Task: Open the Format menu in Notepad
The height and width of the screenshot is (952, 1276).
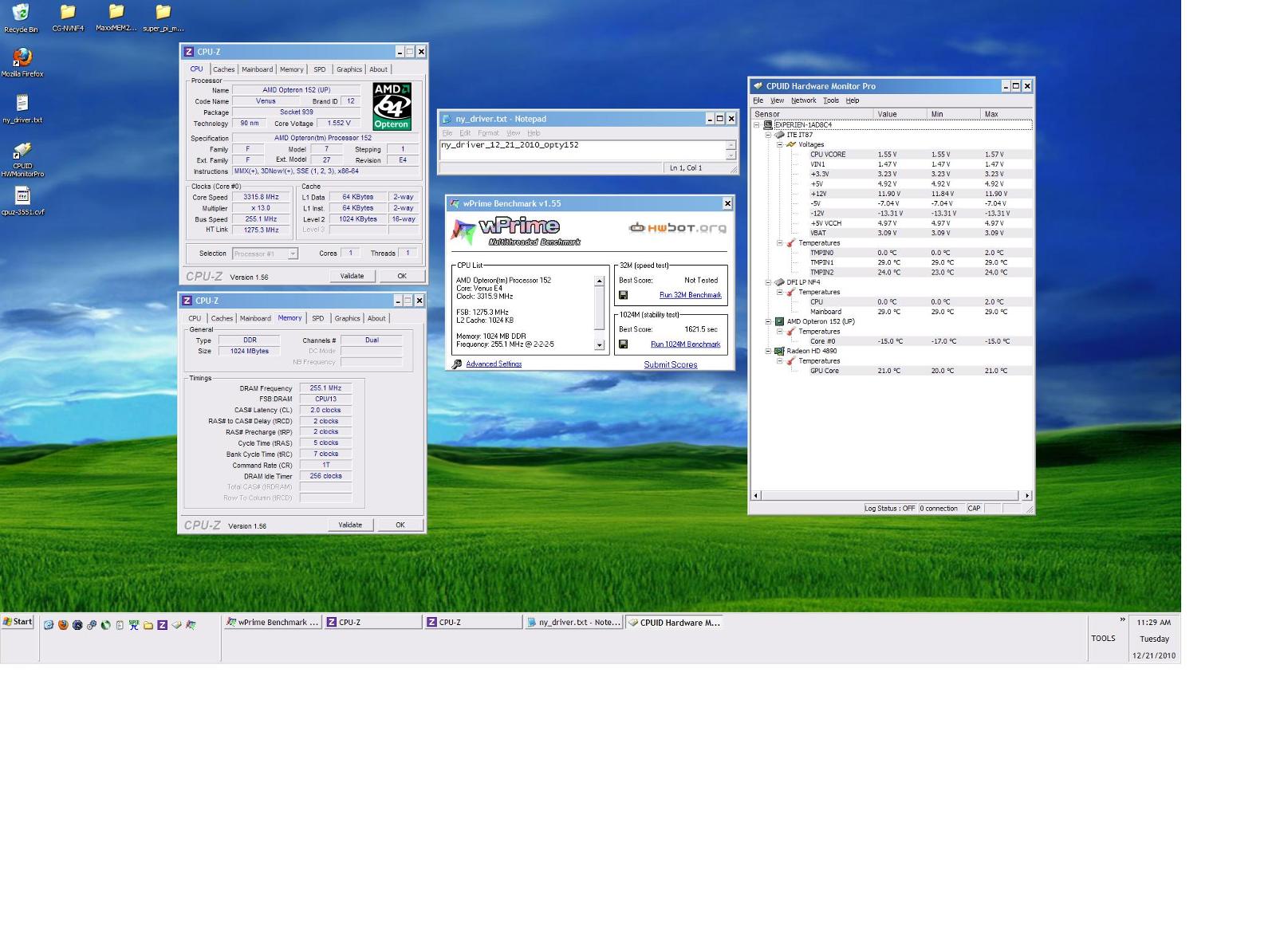Action: point(488,133)
